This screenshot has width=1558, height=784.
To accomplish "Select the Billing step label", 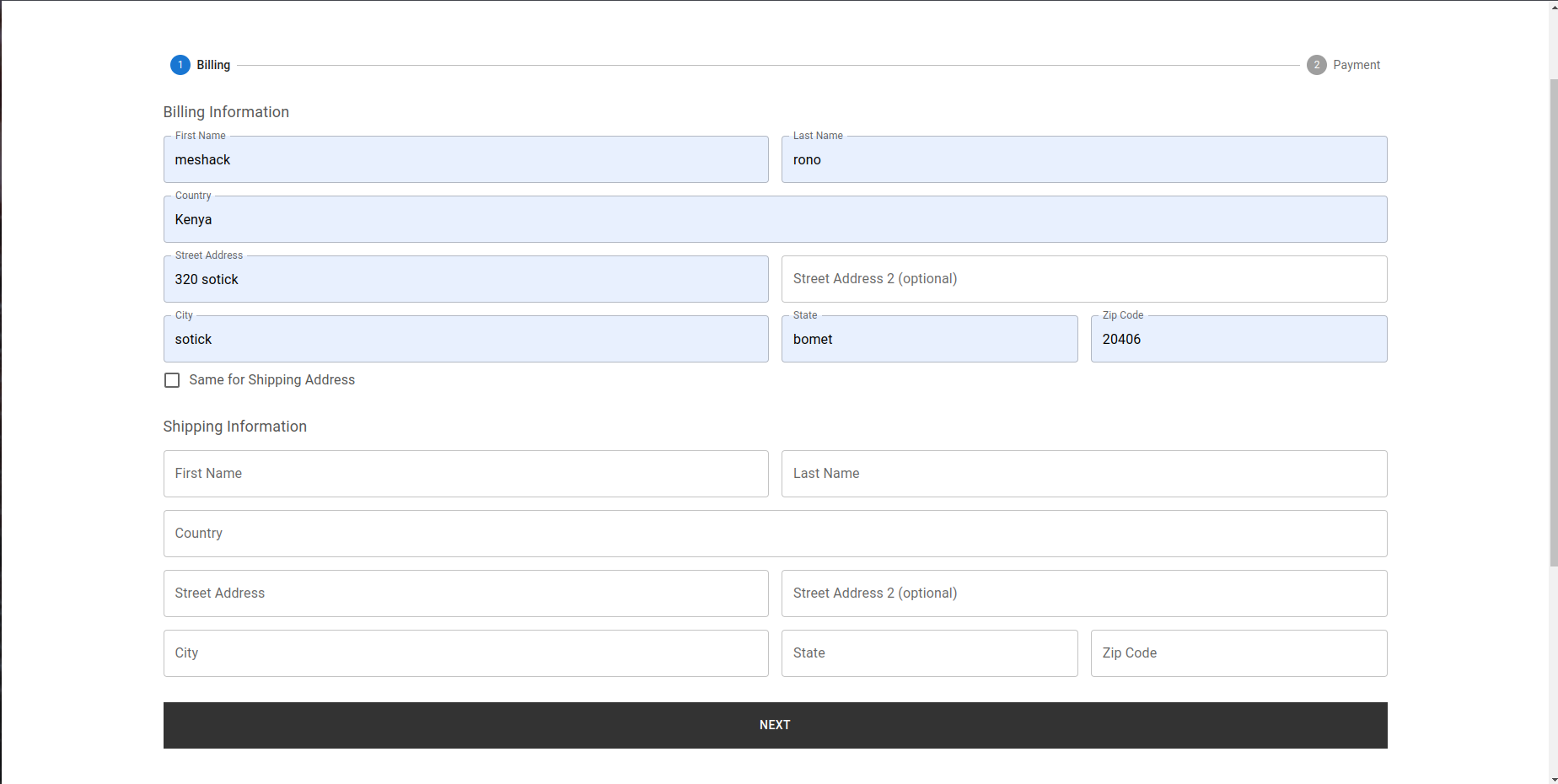I will point(213,65).
